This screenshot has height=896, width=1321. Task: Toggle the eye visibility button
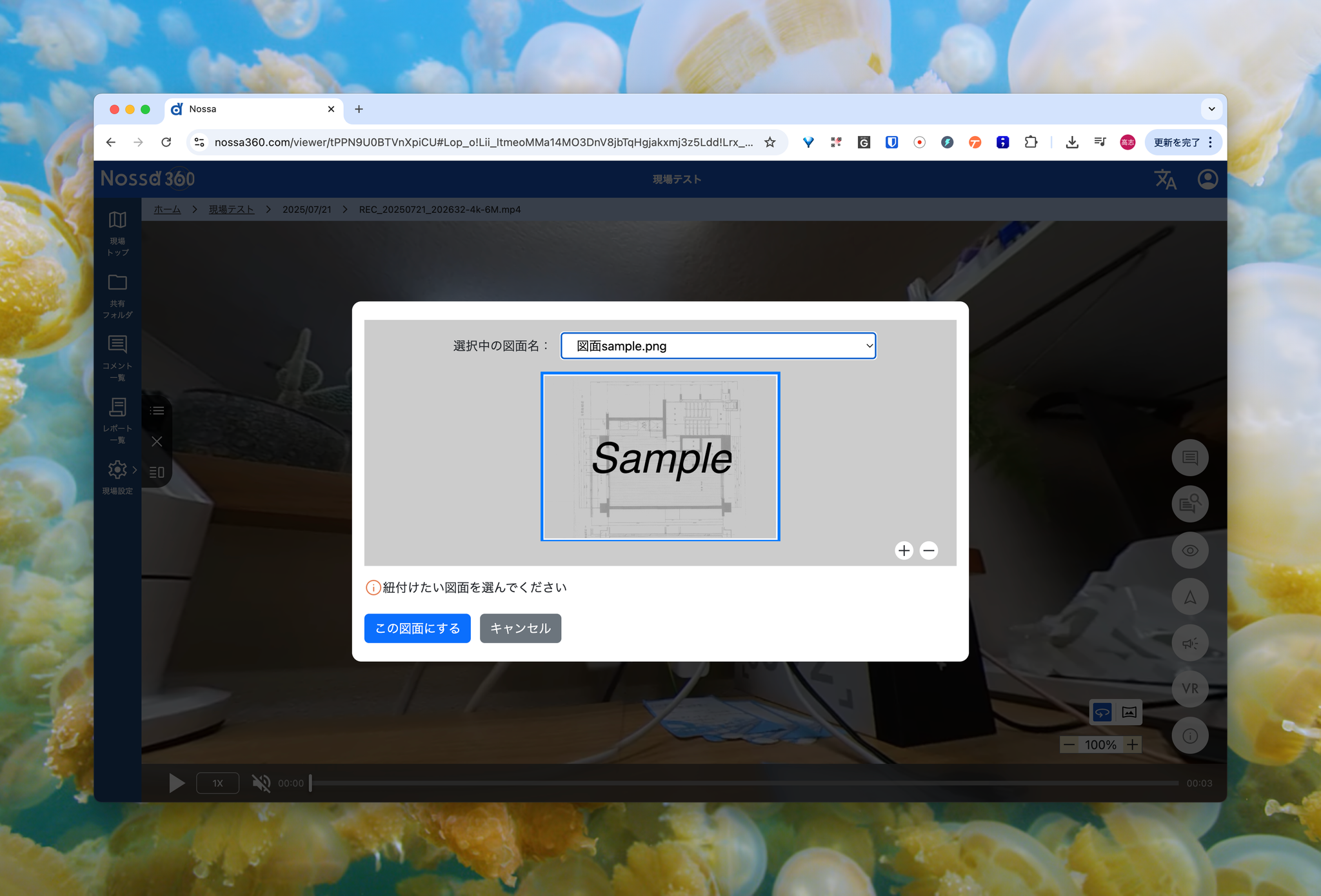[1190, 550]
